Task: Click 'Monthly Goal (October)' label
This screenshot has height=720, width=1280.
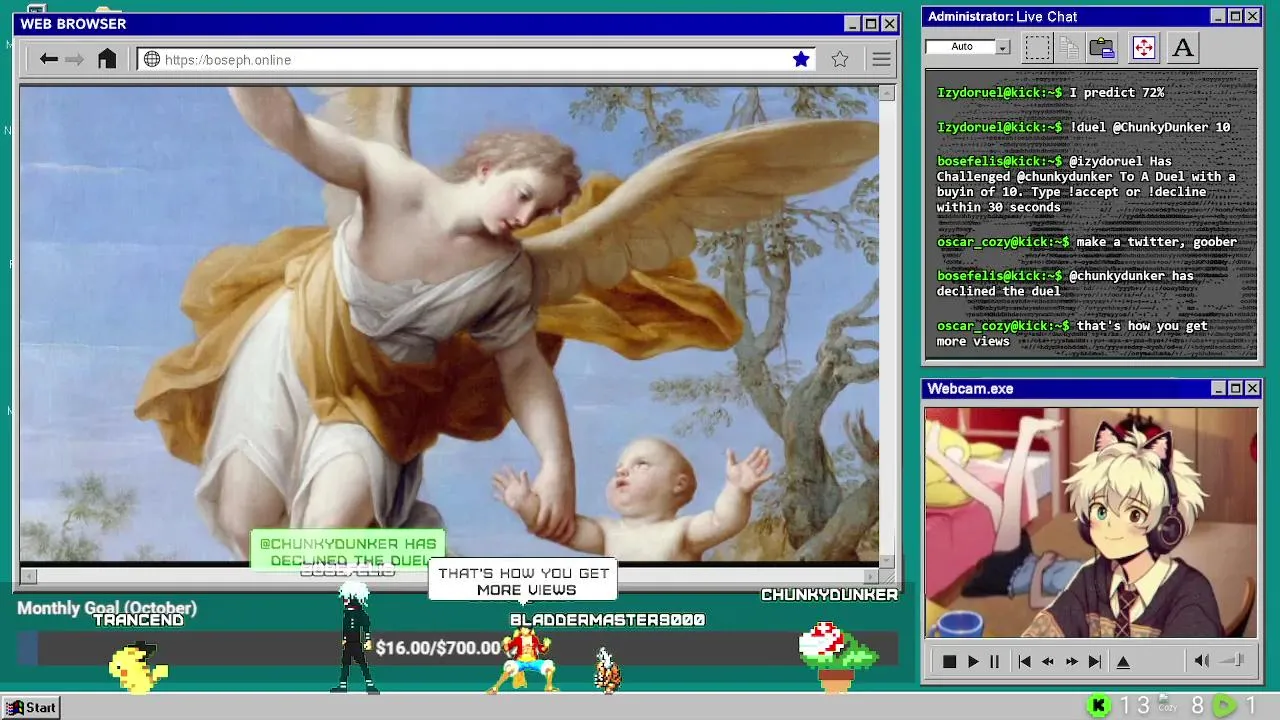Action: tap(107, 608)
